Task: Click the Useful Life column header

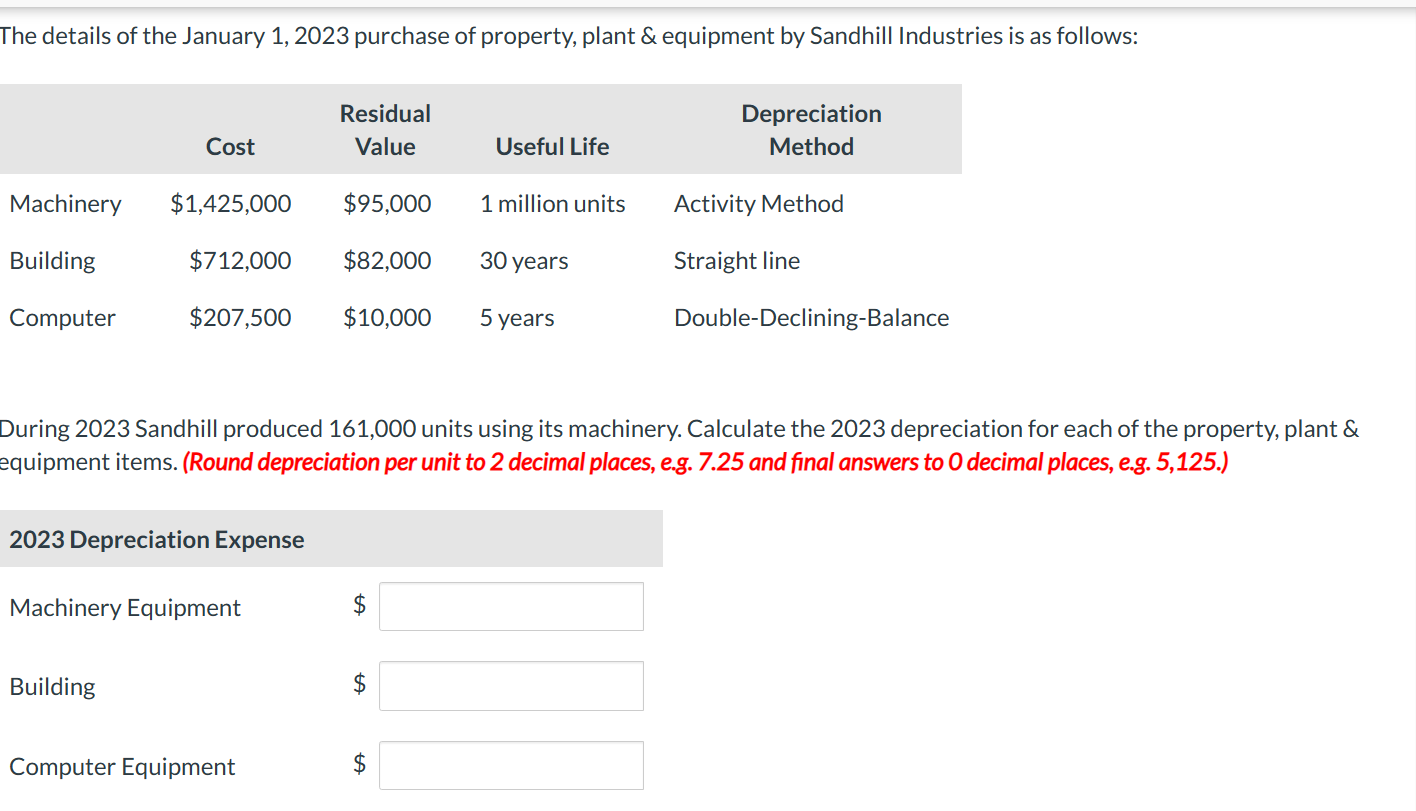Action: [552, 146]
